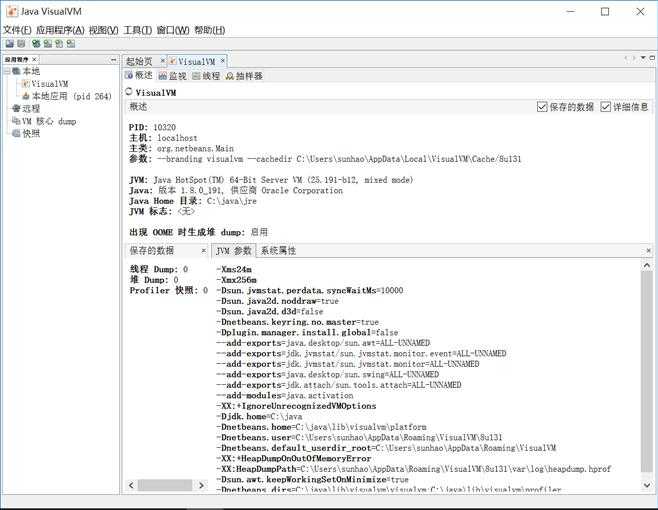658x510 pixels.
Task: Click the -Xmx256m argument line
Action: [236, 280]
